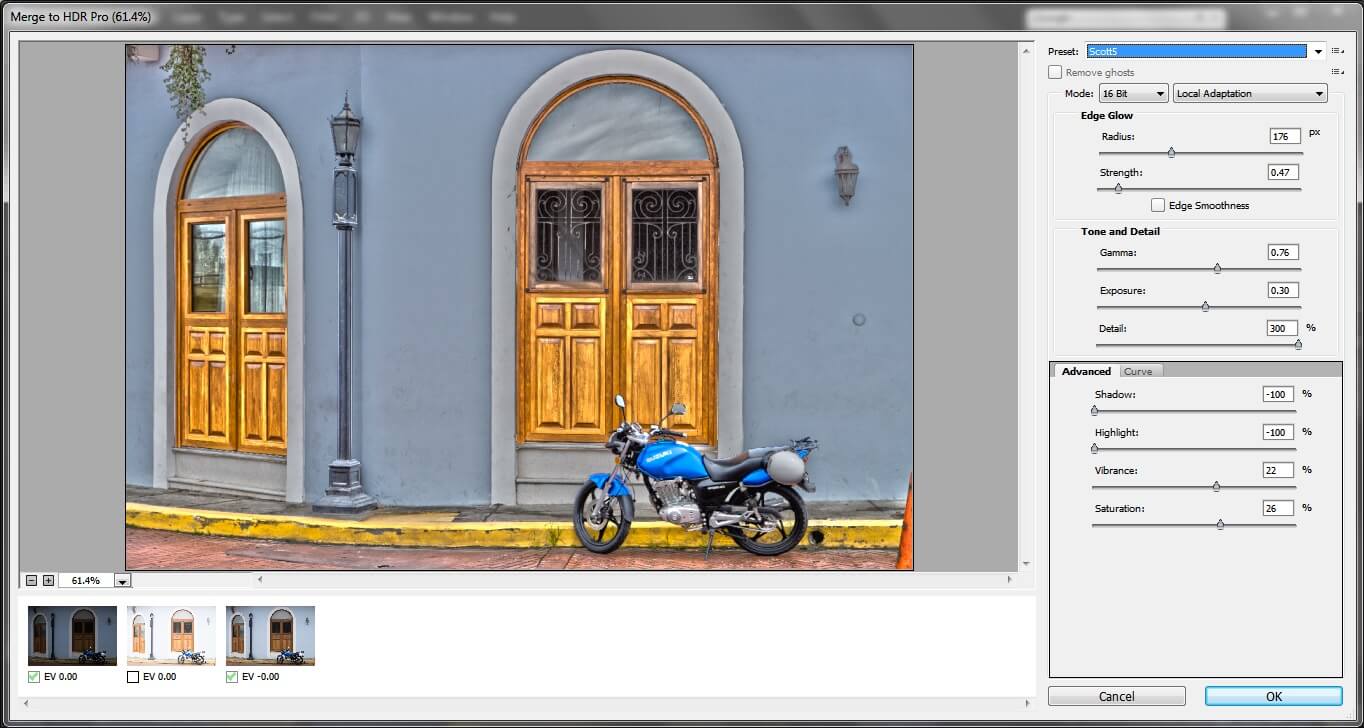Click the preview's horizontal scroll left arrow

click(x=261, y=579)
